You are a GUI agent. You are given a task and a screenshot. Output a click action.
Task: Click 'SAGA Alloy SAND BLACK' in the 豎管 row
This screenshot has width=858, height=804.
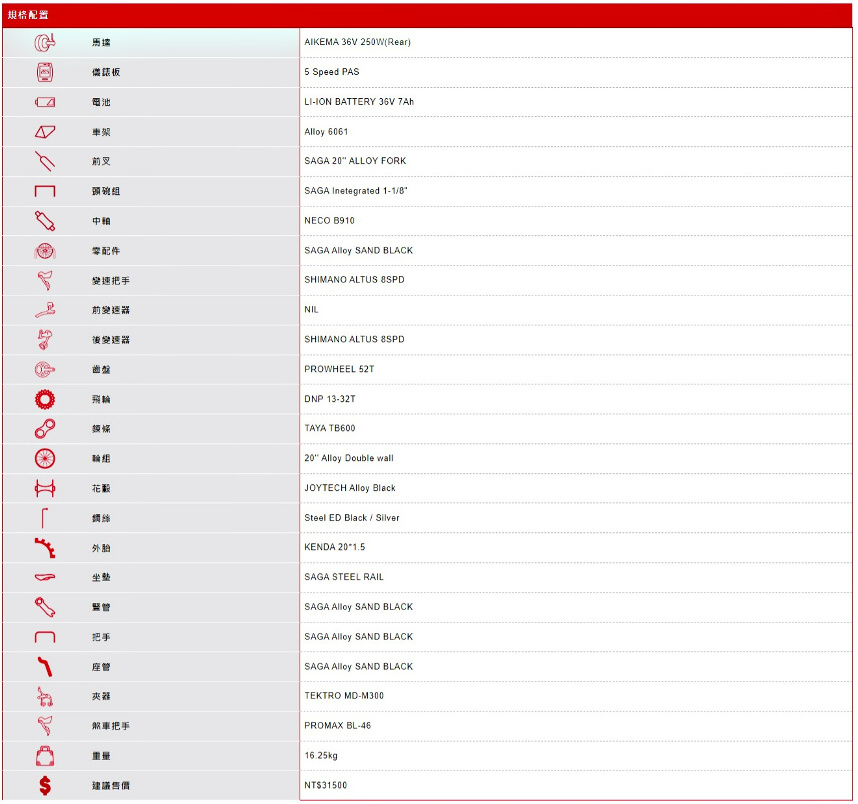pyautogui.click(x=358, y=607)
